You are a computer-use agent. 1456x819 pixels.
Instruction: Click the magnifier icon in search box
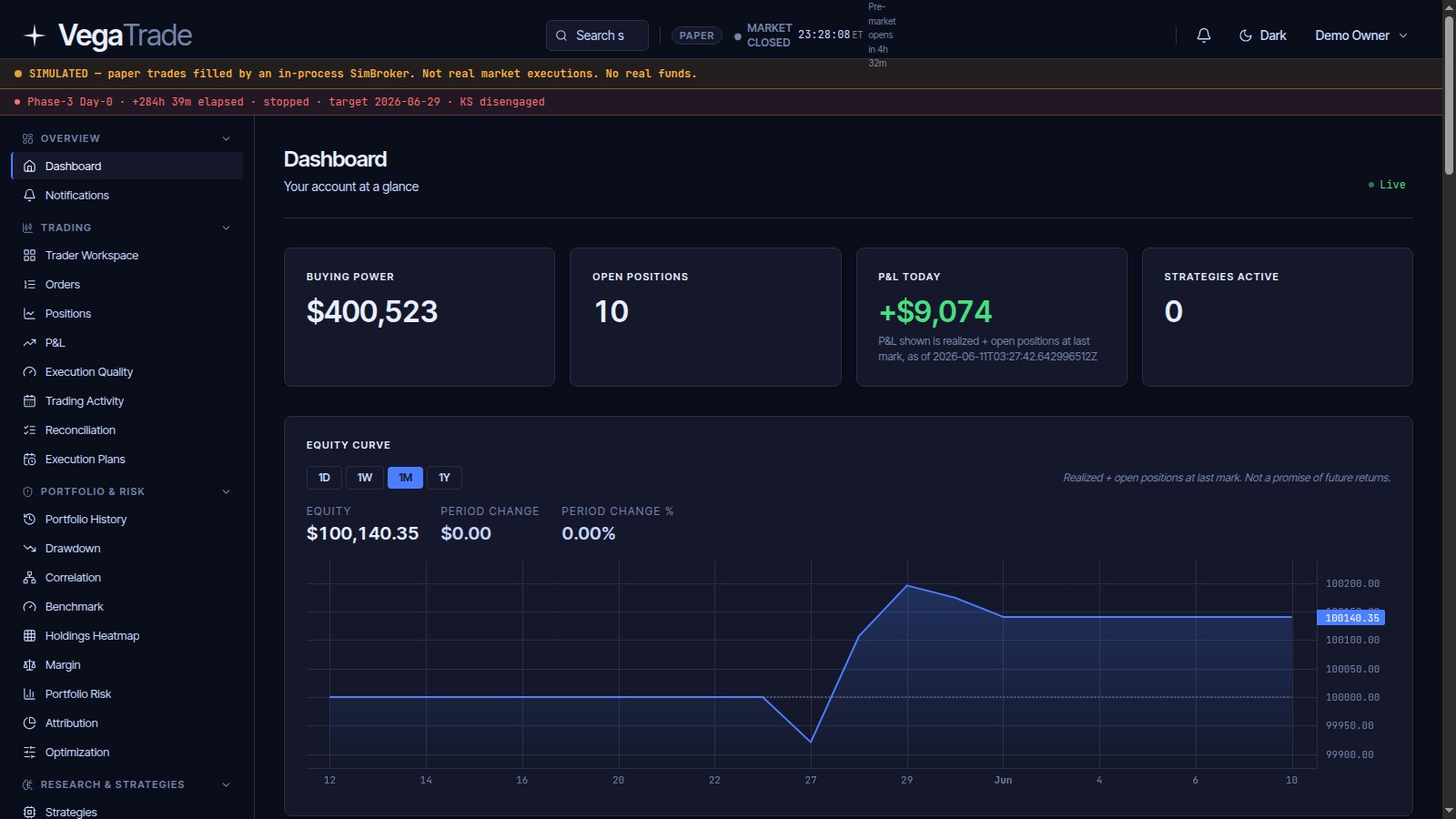(561, 35)
